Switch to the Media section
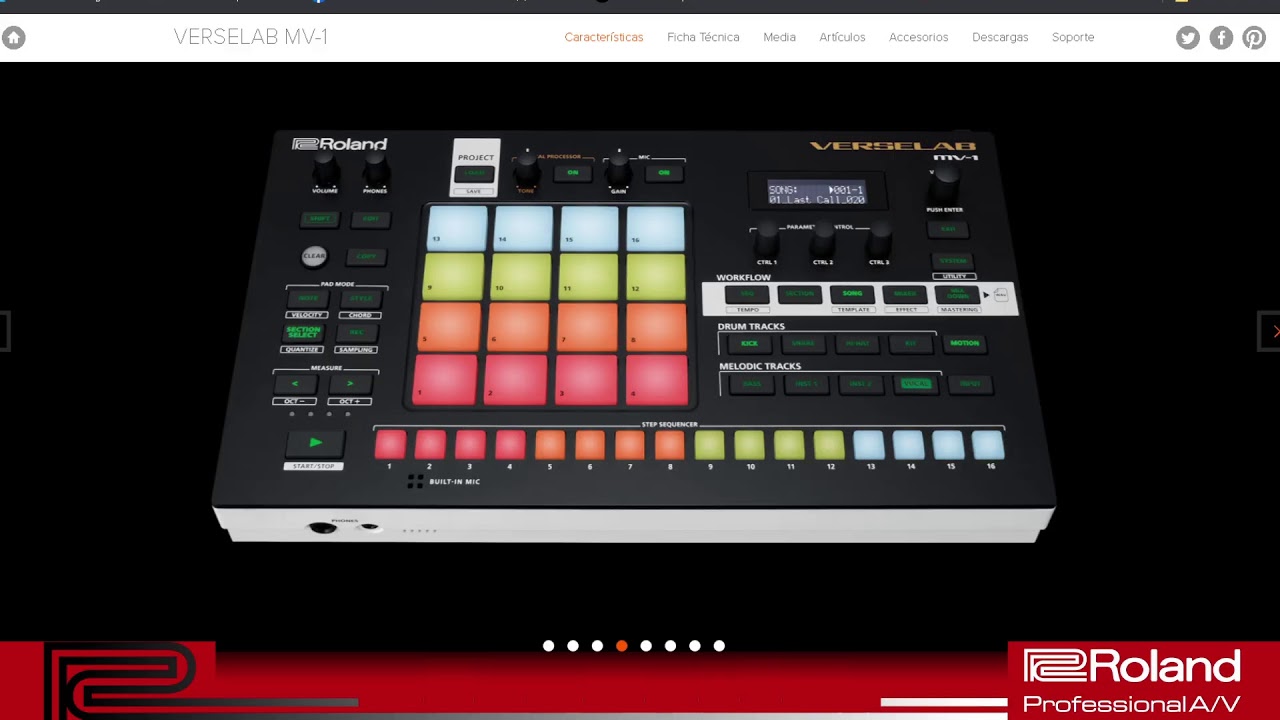The height and width of the screenshot is (720, 1280). click(779, 37)
